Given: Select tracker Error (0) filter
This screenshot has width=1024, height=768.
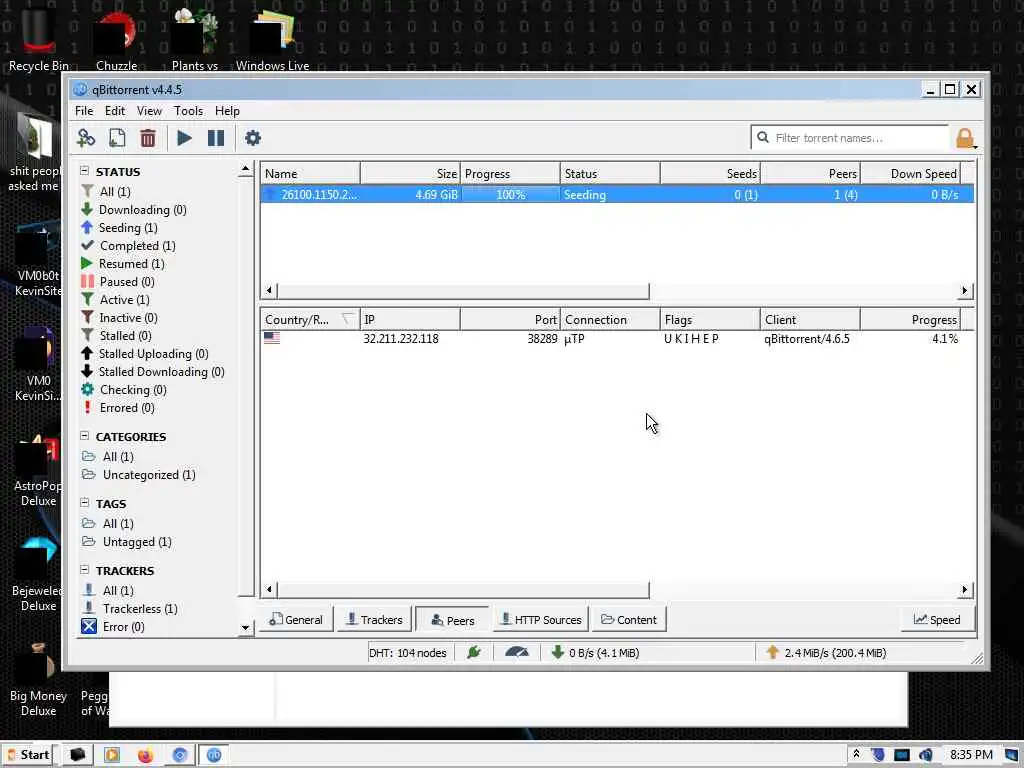Looking at the screenshot, I should (x=113, y=627).
